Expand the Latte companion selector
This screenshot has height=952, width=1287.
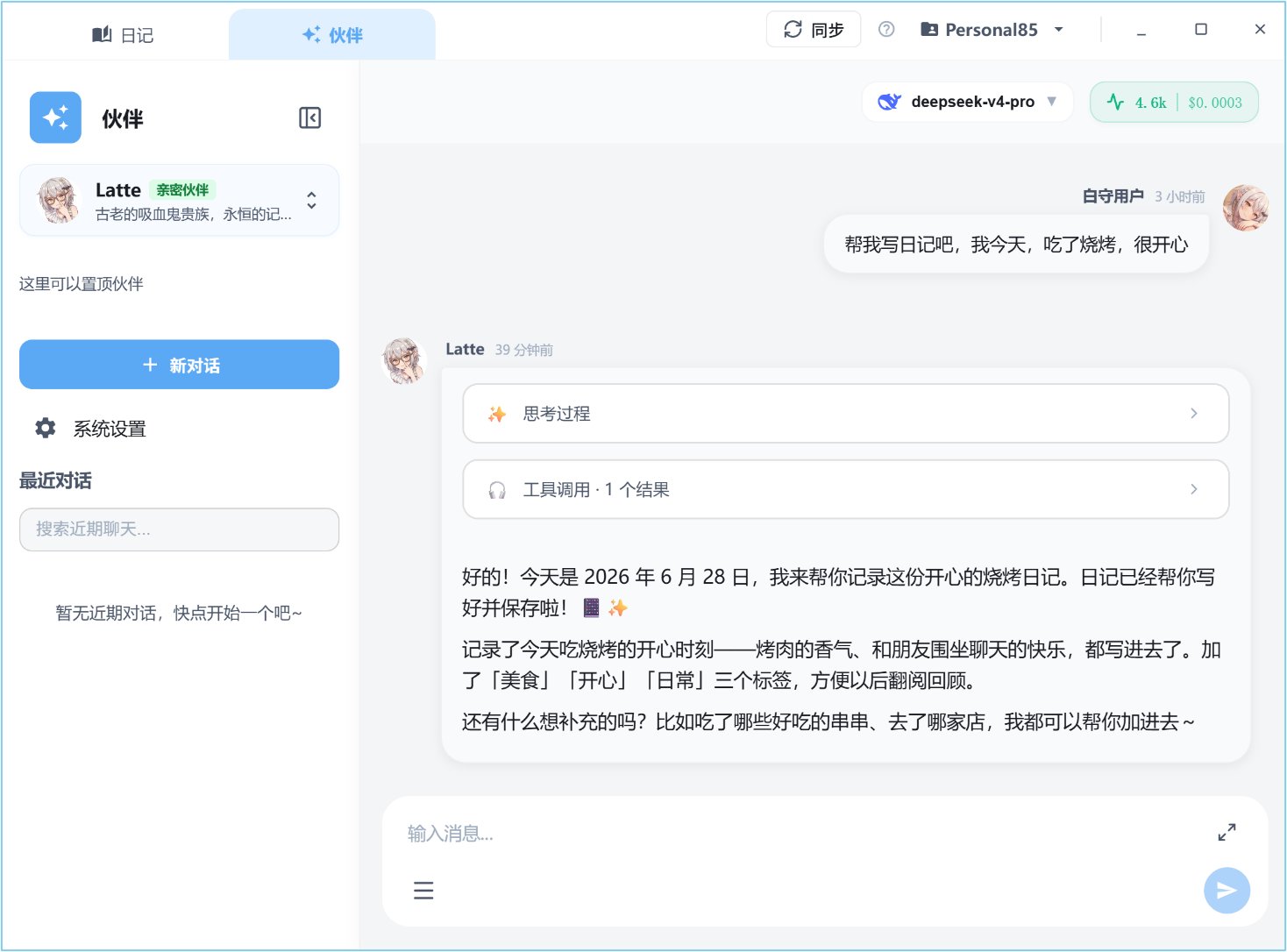(x=311, y=200)
